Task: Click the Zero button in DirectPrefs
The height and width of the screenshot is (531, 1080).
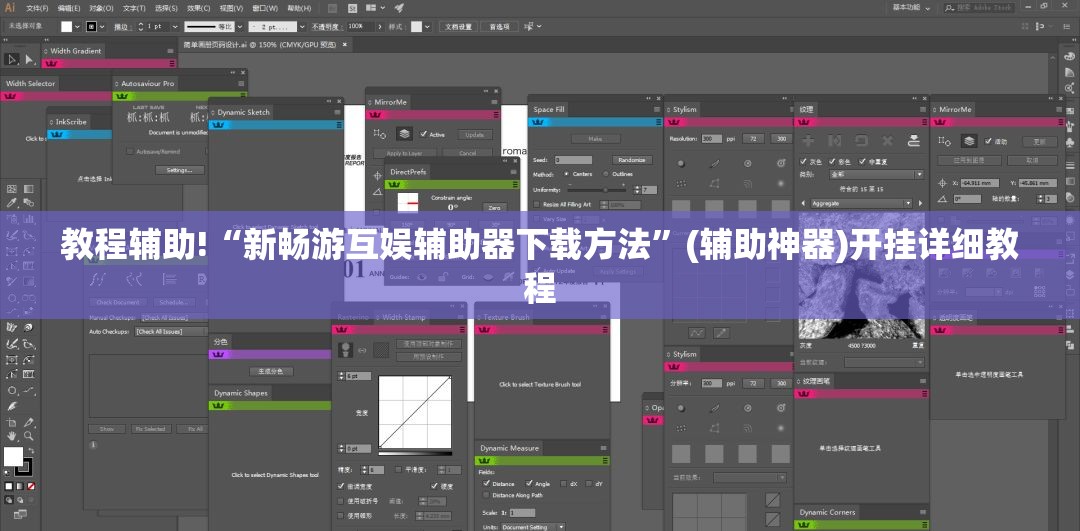Action: point(494,207)
